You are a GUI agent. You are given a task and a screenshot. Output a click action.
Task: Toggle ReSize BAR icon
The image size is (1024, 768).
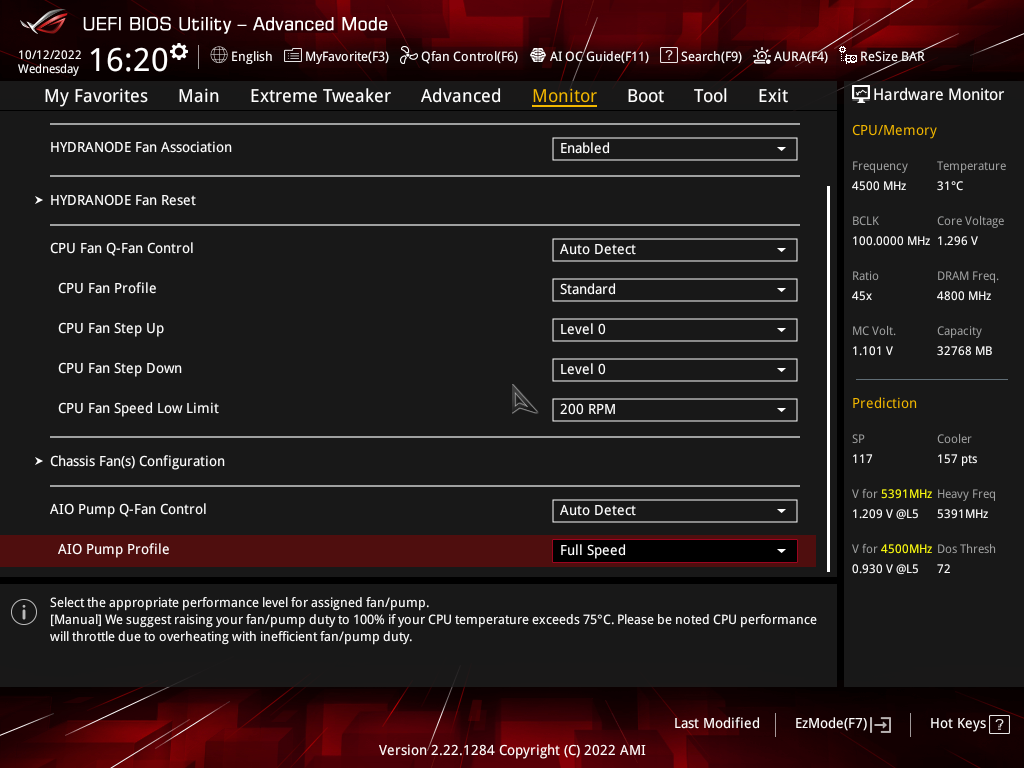tap(848, 56)
